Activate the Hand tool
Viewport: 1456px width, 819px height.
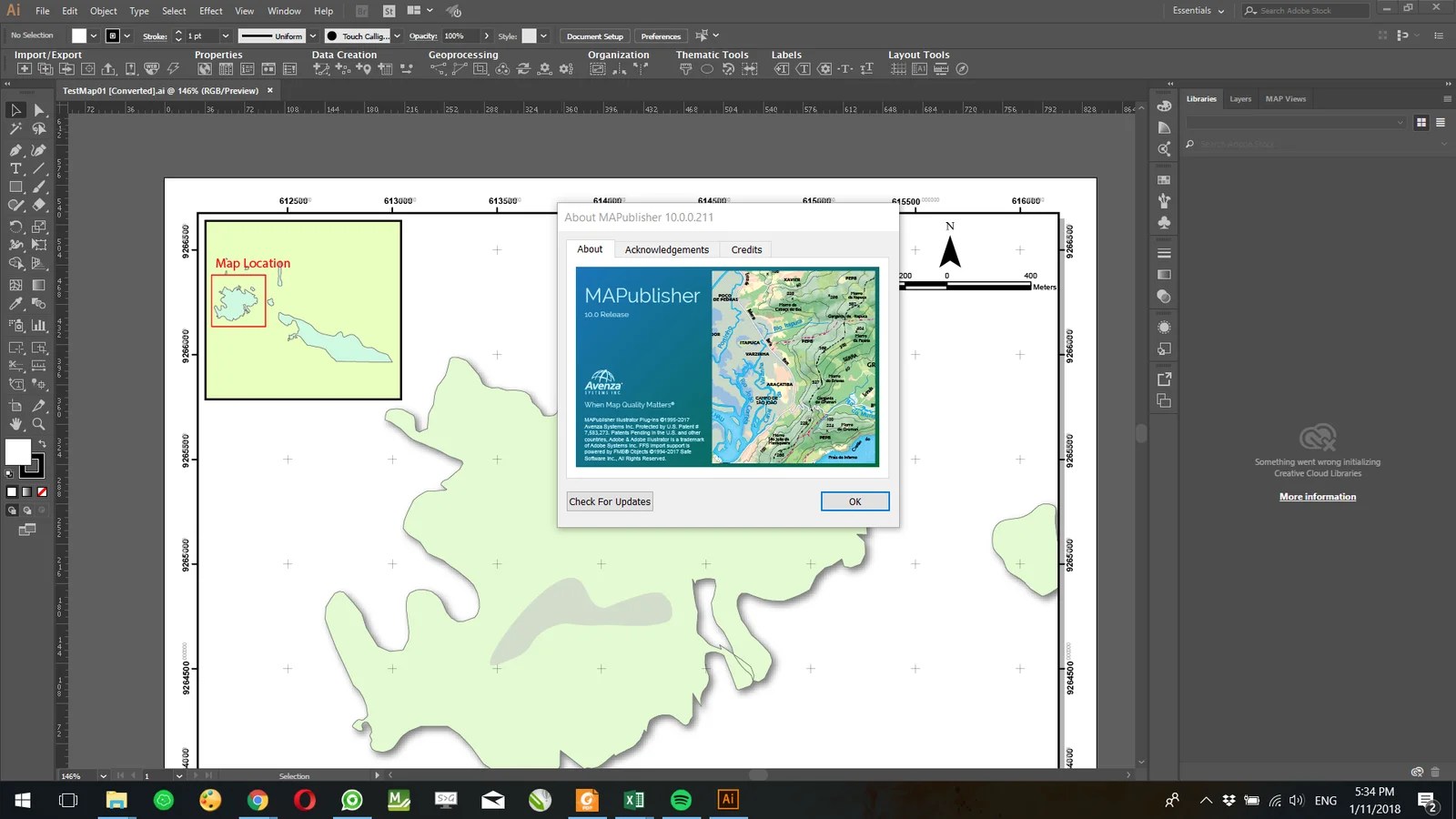coord(15,424)
